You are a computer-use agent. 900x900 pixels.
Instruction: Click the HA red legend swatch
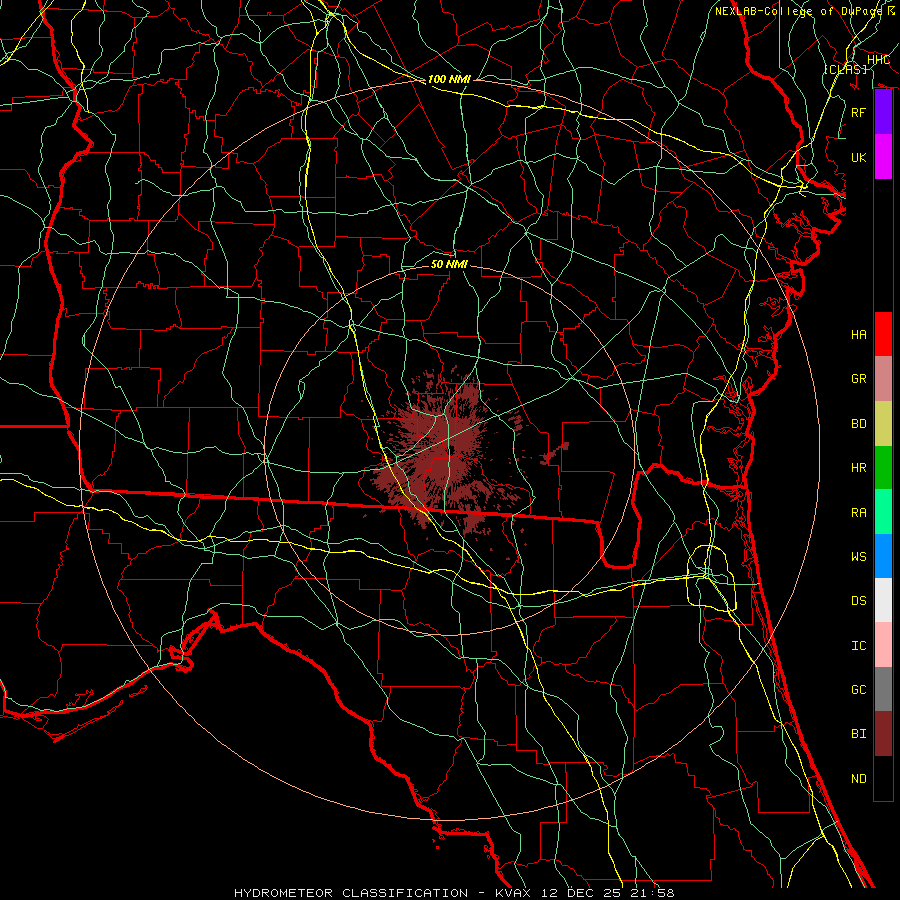(883, 334)
